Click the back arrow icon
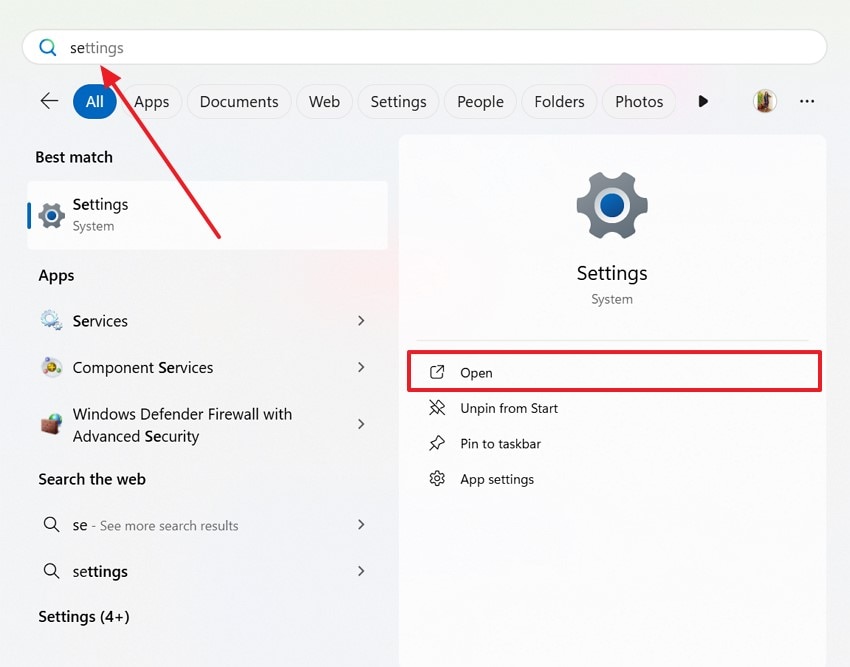Screen dimensions: 850x667 (48, 101)
